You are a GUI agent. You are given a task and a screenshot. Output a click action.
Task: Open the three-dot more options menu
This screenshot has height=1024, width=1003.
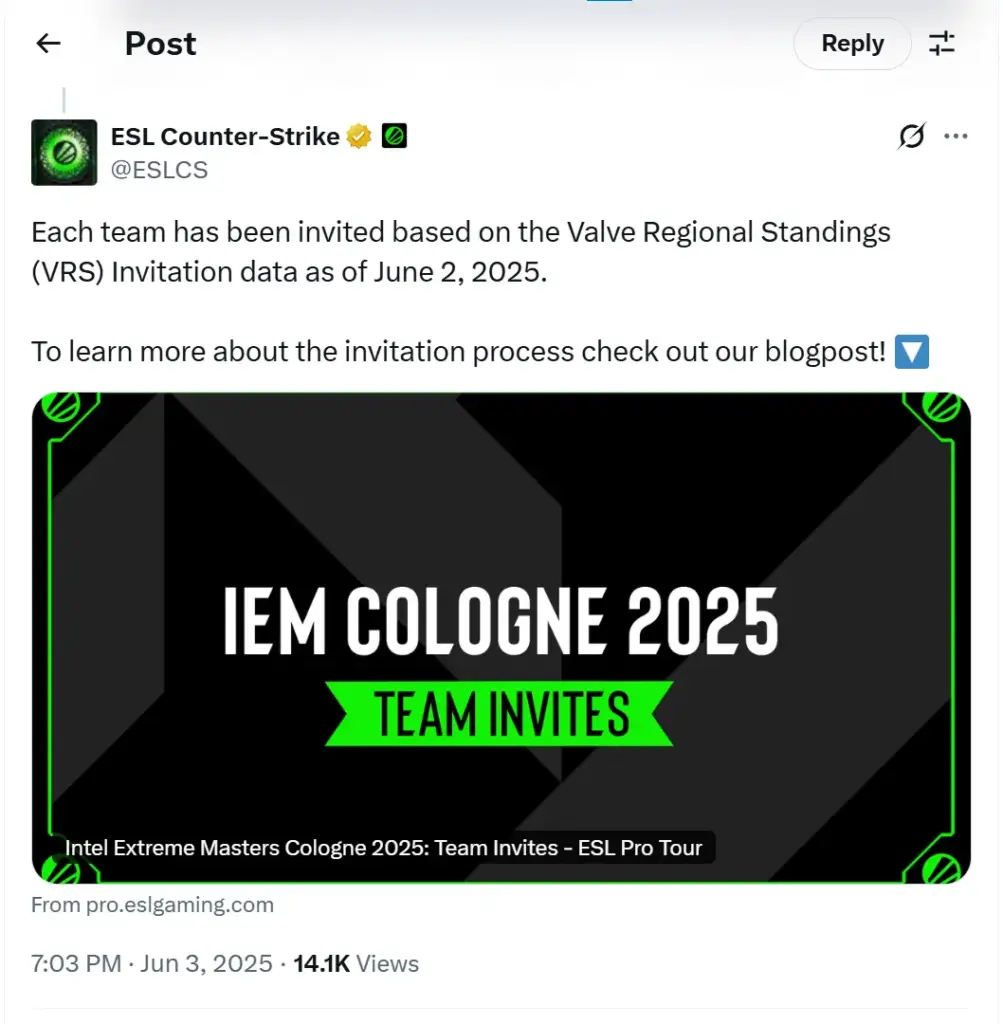pyautogui.click(x=955, y=136)
